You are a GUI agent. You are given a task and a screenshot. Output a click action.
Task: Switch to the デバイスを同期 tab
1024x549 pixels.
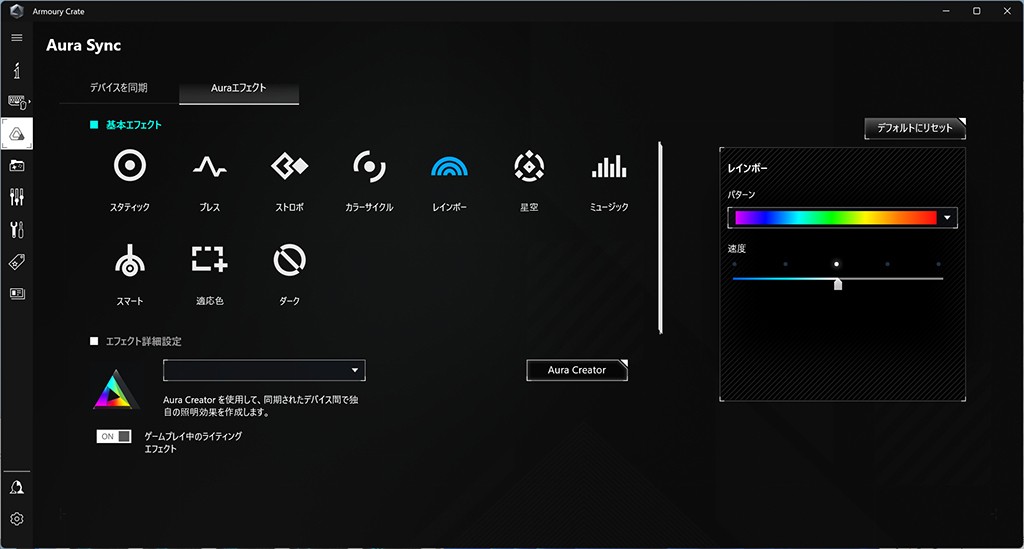[x=118, y=87]
